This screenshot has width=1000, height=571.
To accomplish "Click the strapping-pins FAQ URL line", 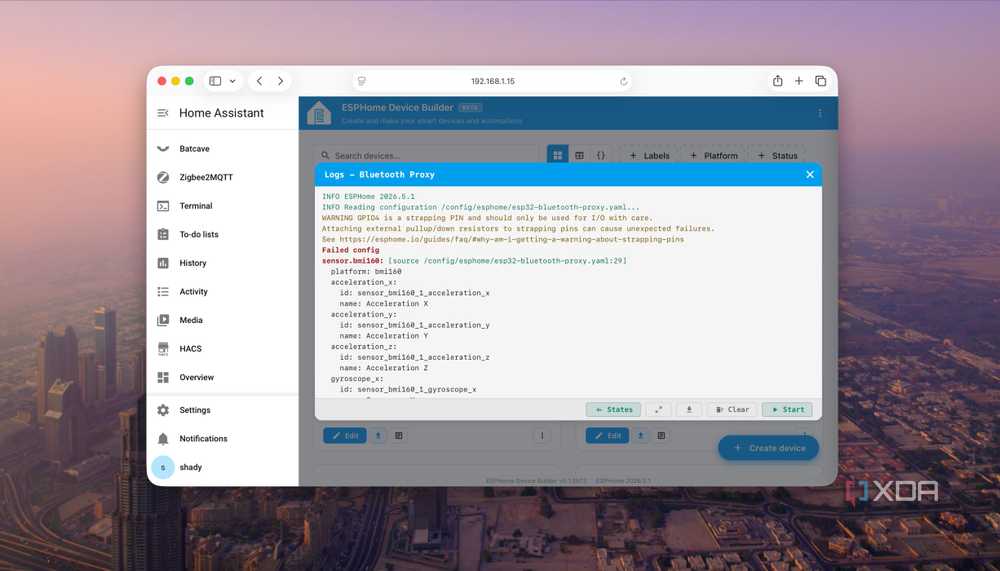I will click(503, 239).
